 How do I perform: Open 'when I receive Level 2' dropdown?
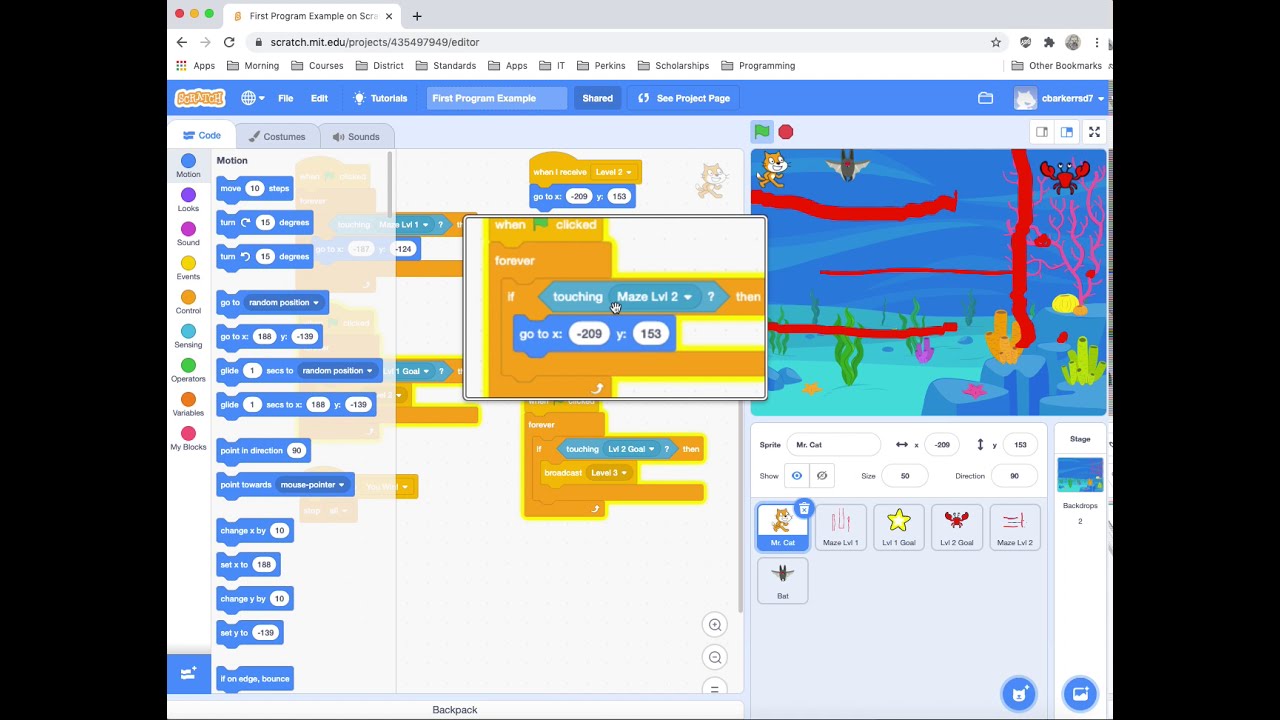click(x=614, y=172)
